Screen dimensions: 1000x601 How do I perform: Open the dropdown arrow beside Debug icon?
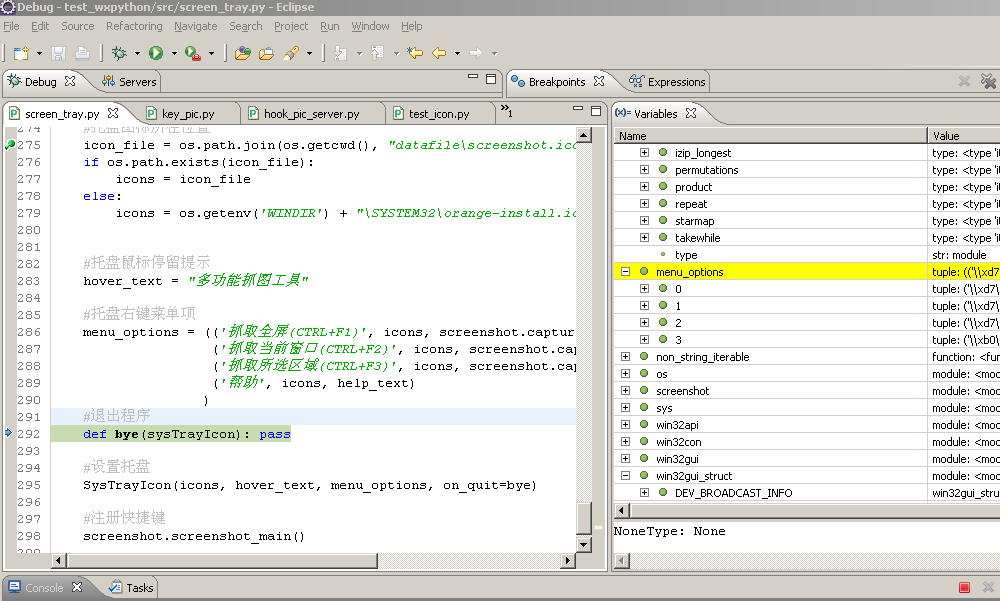[x=135, y=53]
